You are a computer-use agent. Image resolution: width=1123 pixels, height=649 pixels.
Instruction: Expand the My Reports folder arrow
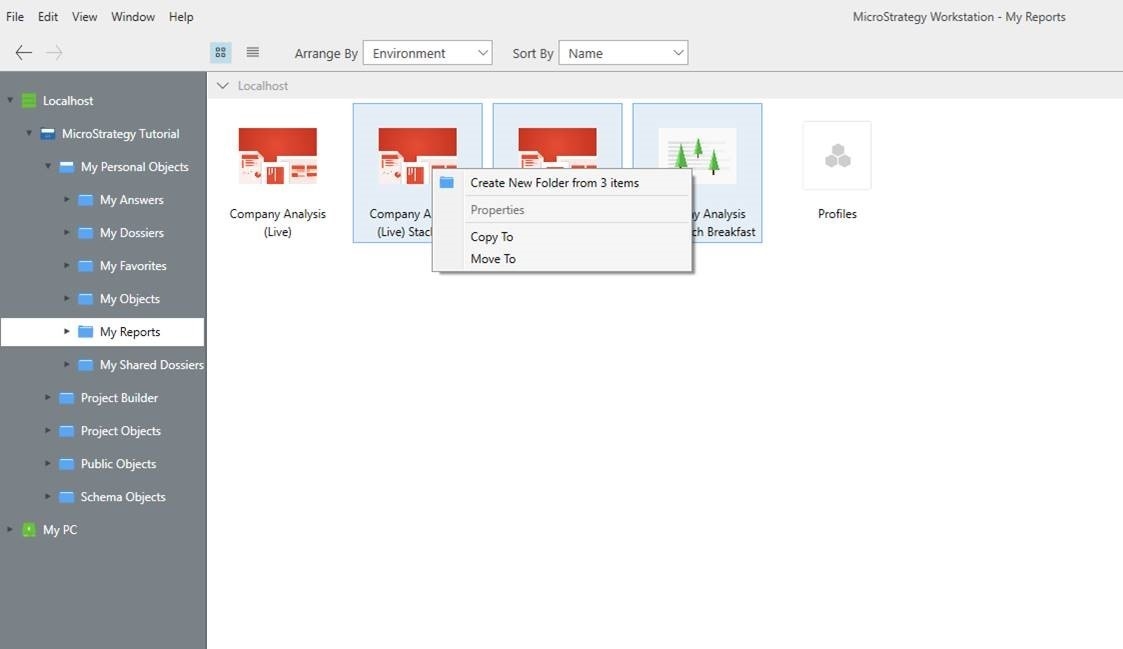67,331
